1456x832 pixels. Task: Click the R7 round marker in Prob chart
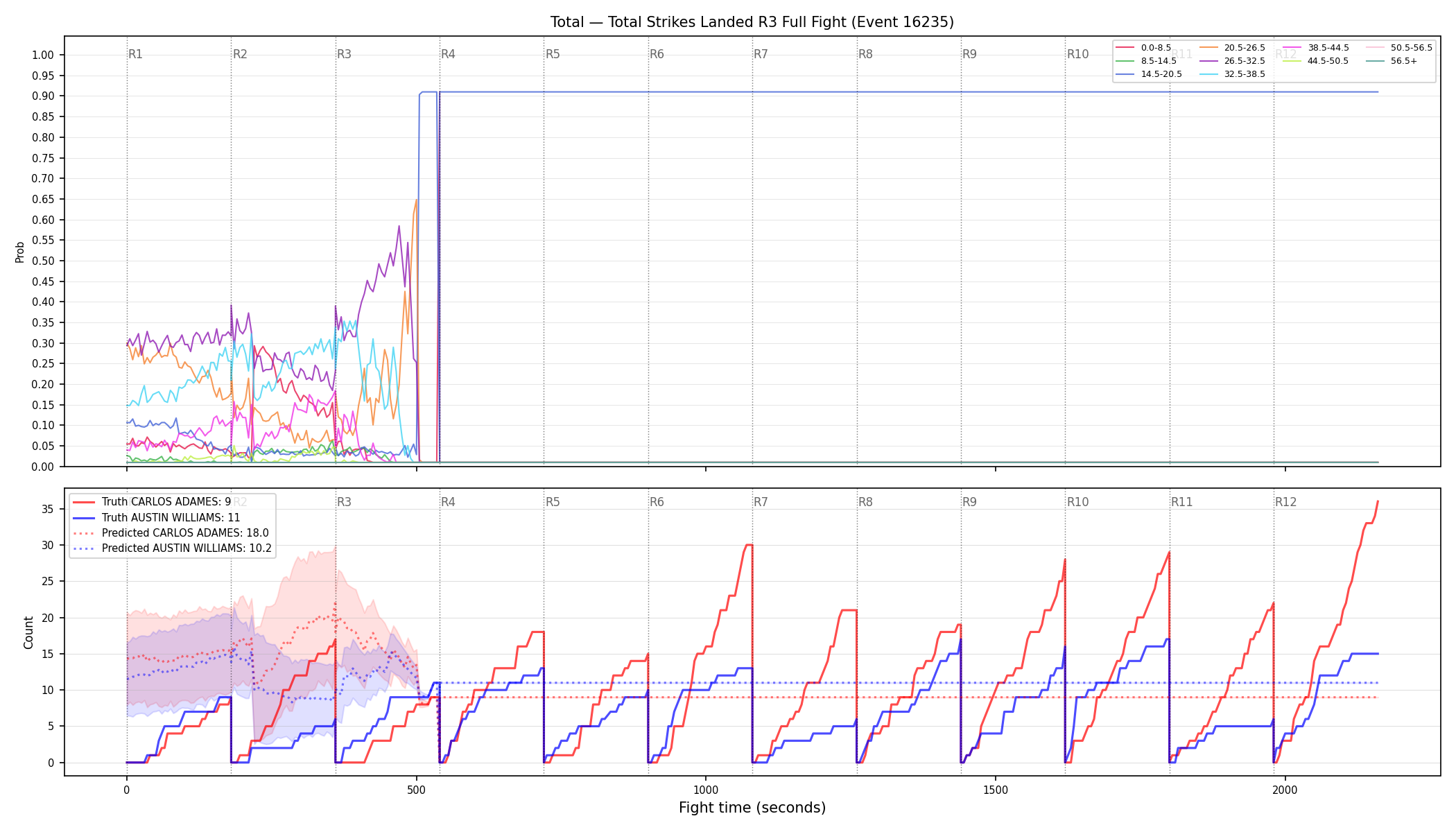click(761, 54)
